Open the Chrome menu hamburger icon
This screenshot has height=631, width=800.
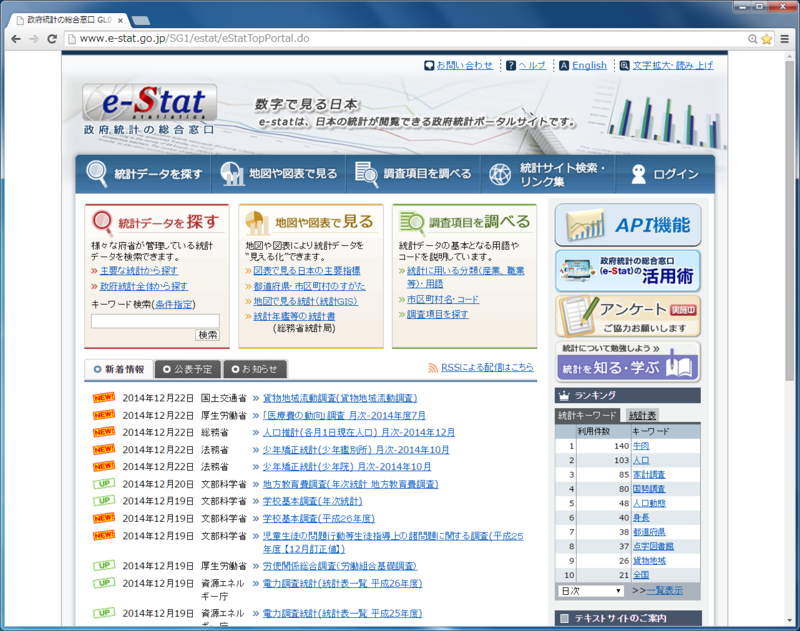coord(785,39)
